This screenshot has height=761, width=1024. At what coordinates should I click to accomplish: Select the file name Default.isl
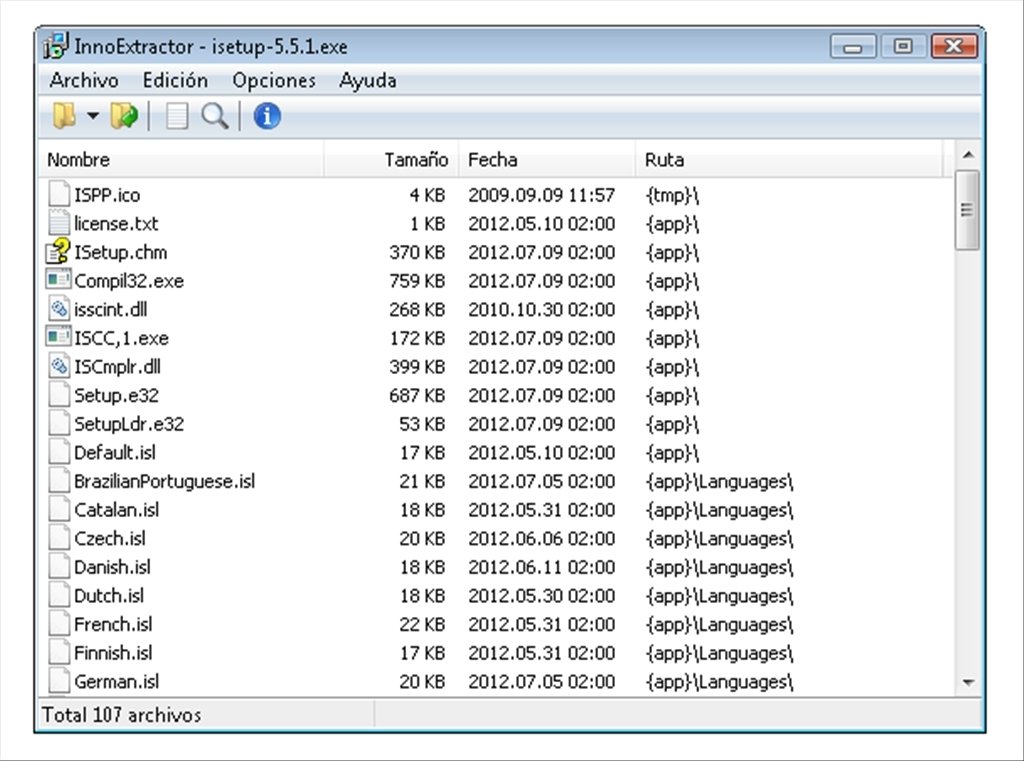pyautogui.click(x=115, y=453)
